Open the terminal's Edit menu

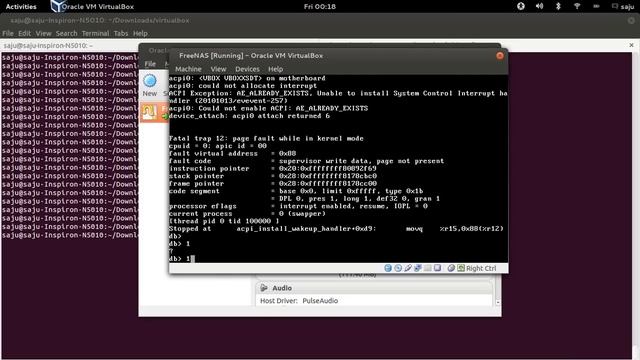point(24,33)
